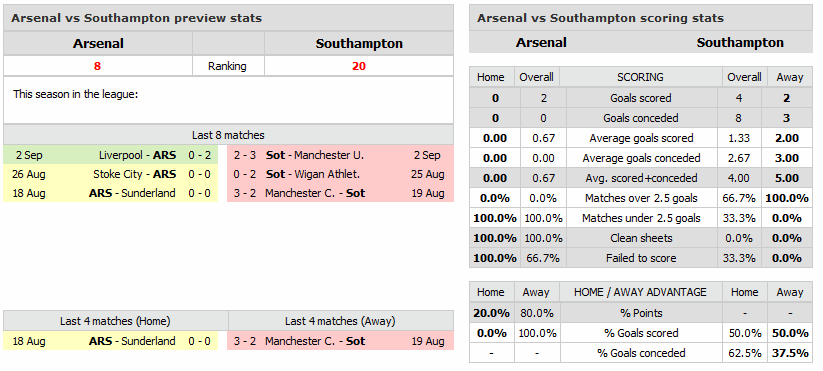
Task: Click Southampton's red ranking number 20
Action: [359, 66]
